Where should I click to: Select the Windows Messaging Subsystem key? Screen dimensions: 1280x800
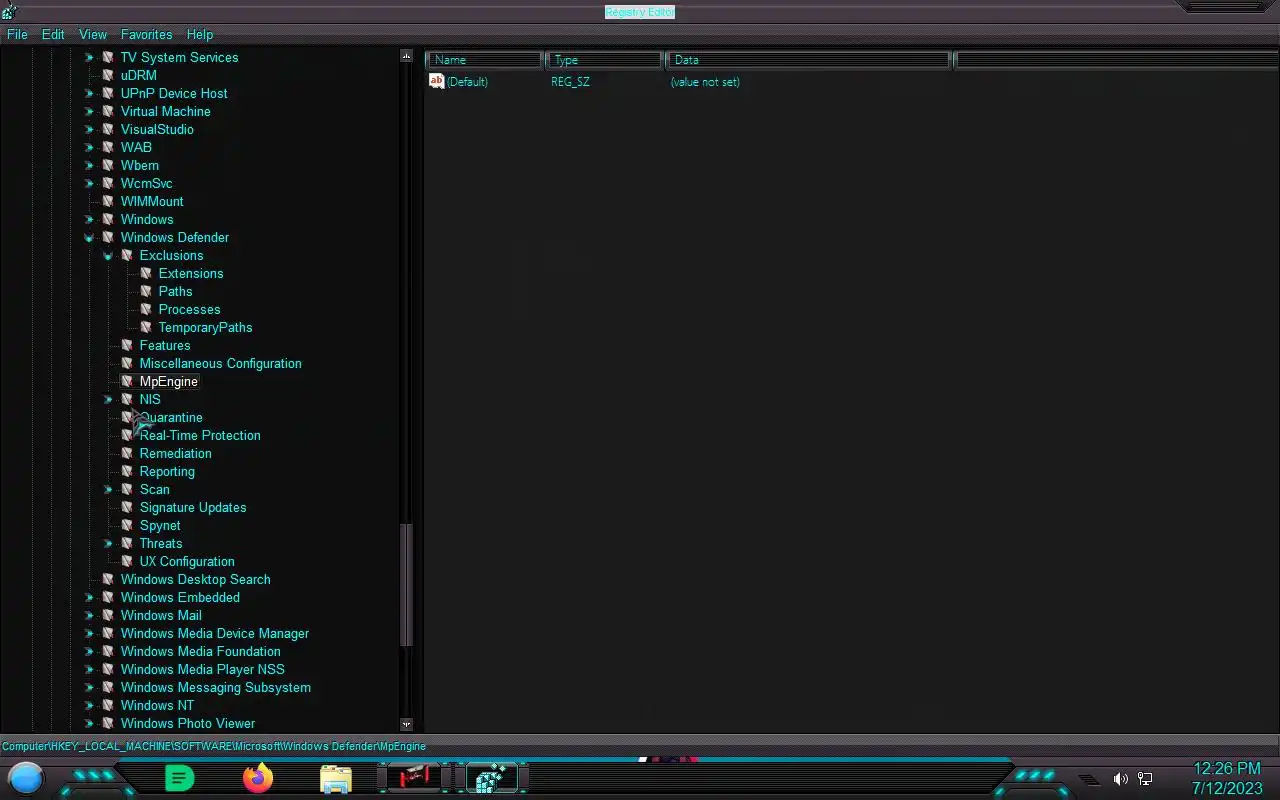(215, 687)
